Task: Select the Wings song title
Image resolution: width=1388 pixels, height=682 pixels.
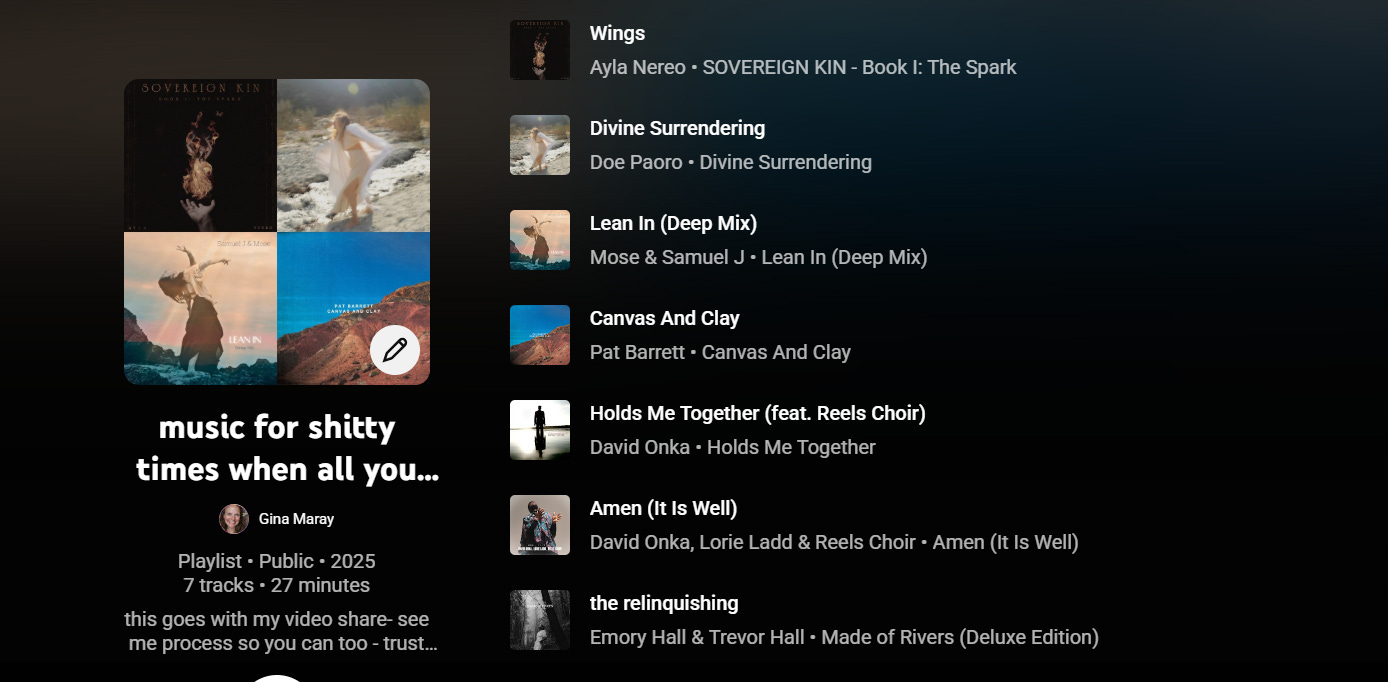Action: pos(617,33)
